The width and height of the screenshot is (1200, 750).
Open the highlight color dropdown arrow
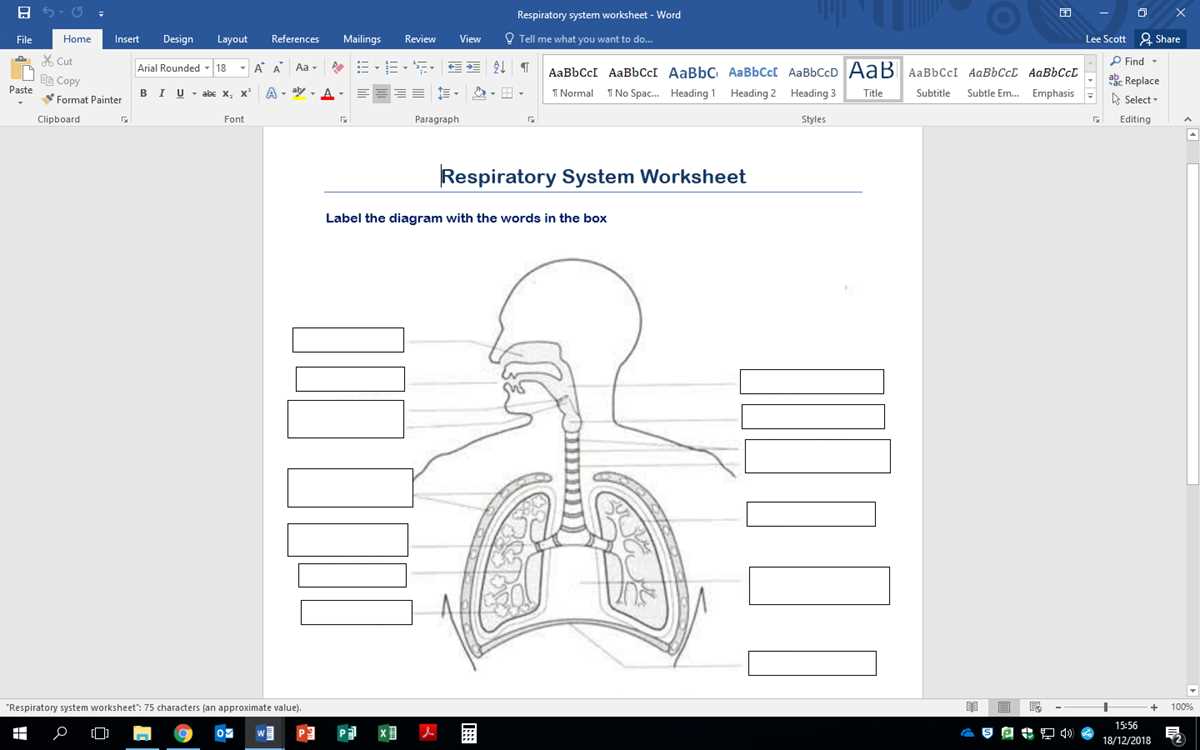coord(313,93)
